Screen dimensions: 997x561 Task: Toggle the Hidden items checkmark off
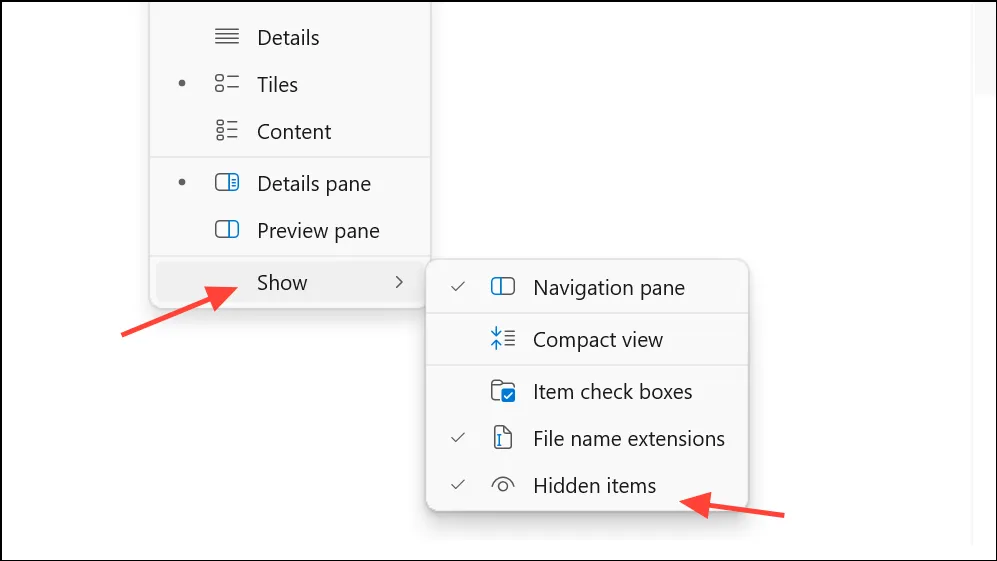[458, 485]
